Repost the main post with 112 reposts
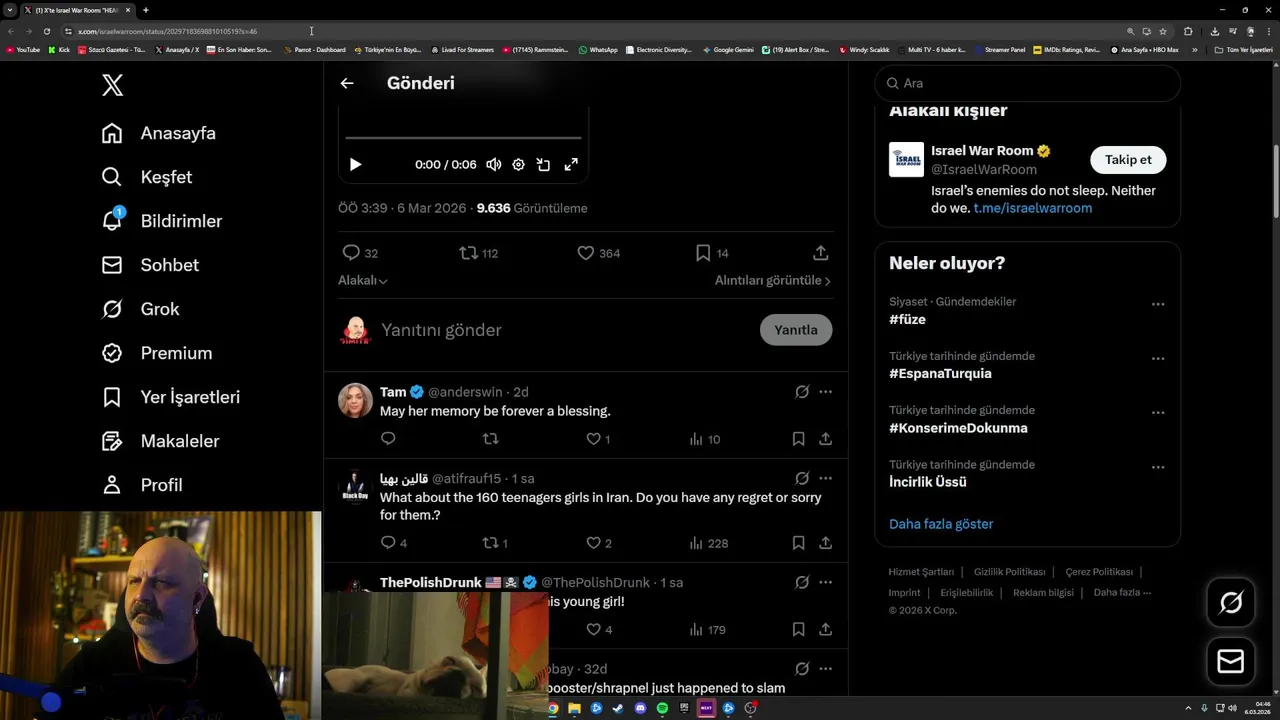This screenshot has height=720, width=1280. tap(478, 253)
